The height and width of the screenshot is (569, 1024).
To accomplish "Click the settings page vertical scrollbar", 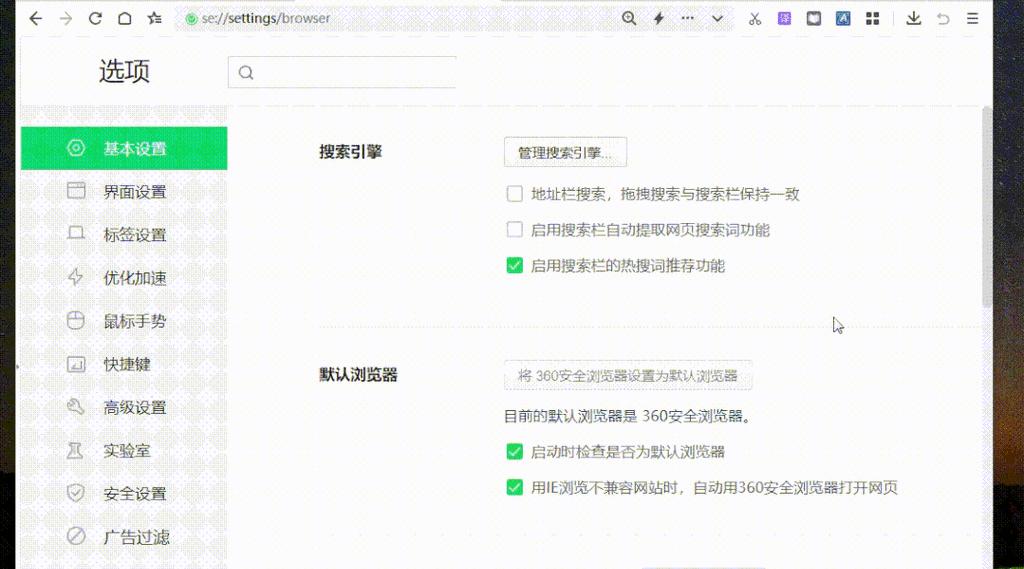I will 987,208.
